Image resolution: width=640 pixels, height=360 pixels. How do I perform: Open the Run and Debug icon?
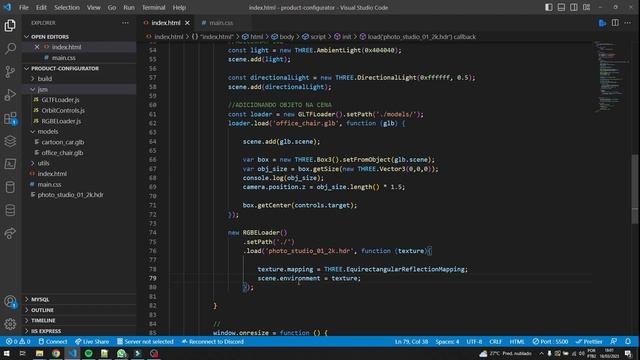(x=10, y=95)
